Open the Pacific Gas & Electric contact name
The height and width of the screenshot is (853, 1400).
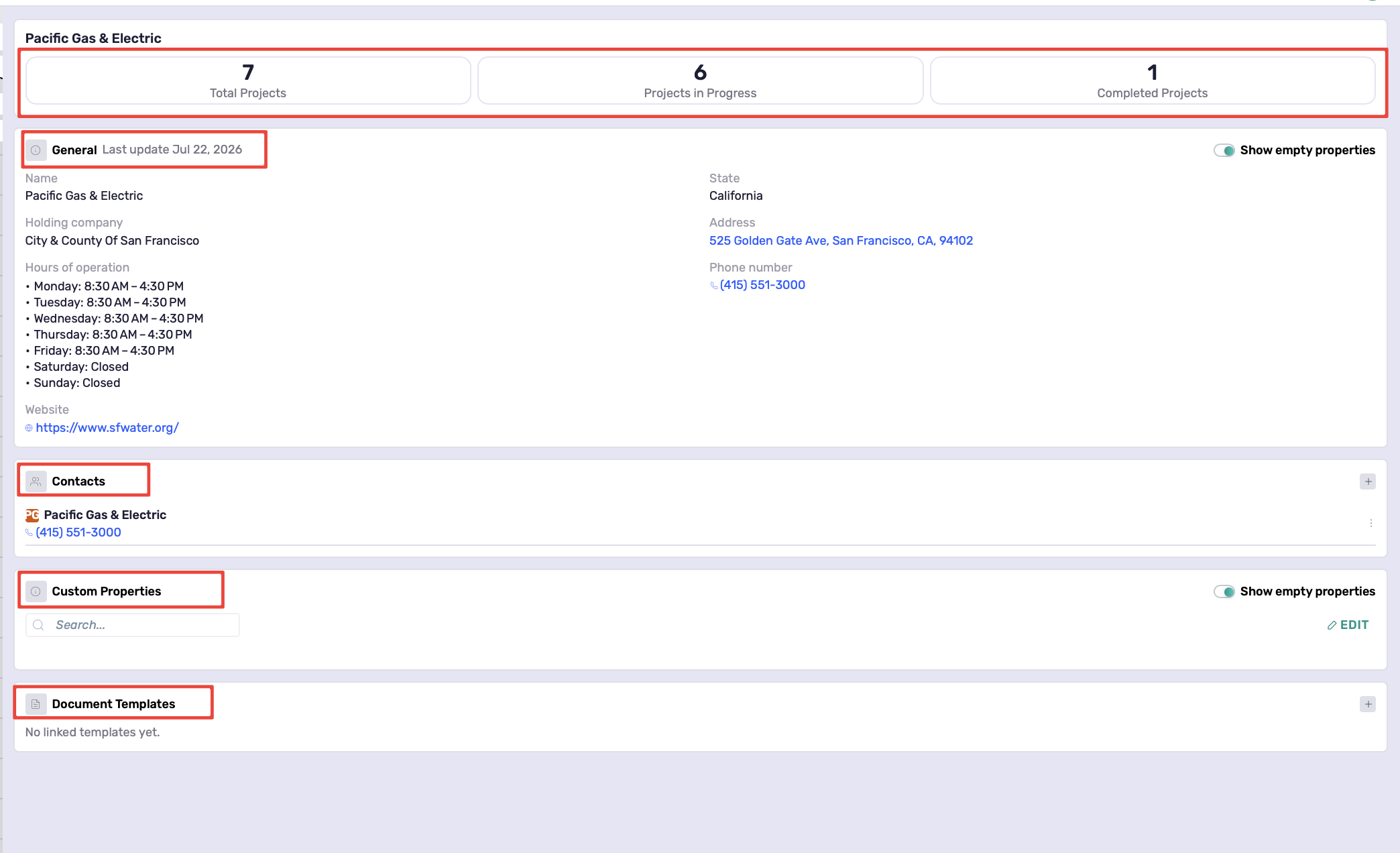[x=105, y=515]
